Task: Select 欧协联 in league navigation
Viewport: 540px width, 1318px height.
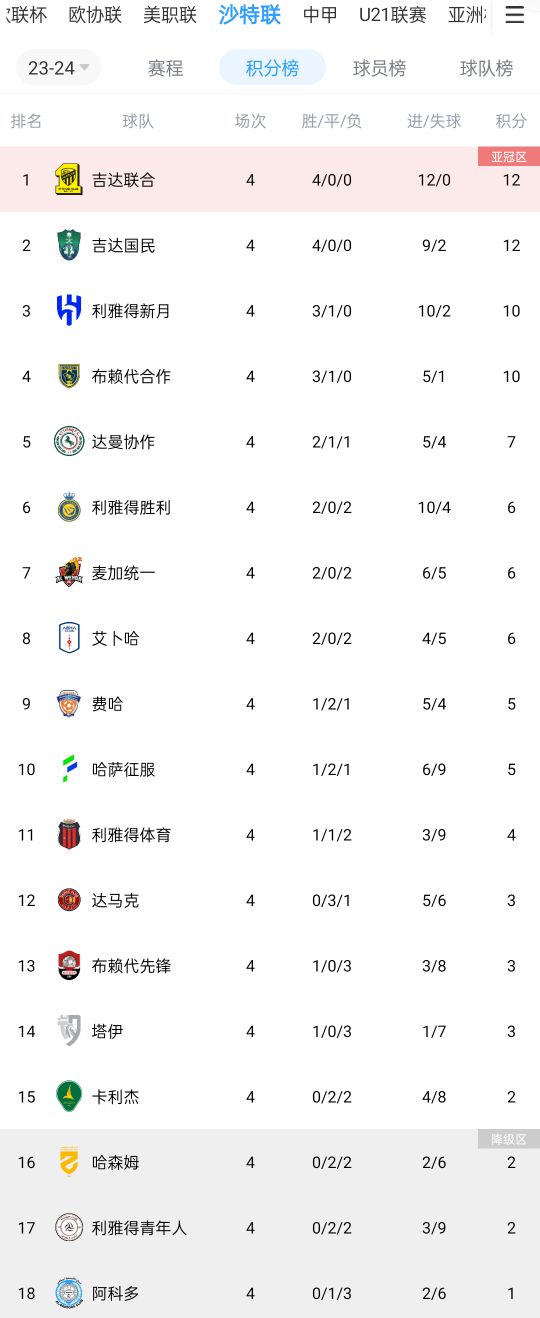Action: 95,15
